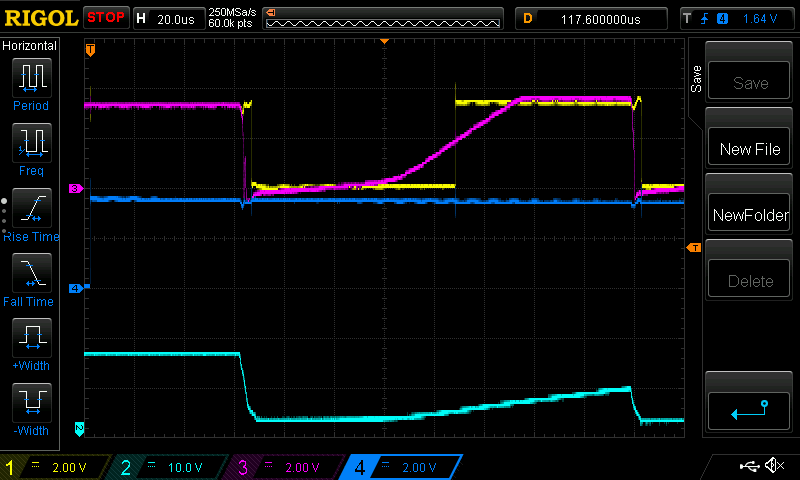Click the orange T marker at top-left of graticule
800x480 pixels.
[x=90, y=50]
